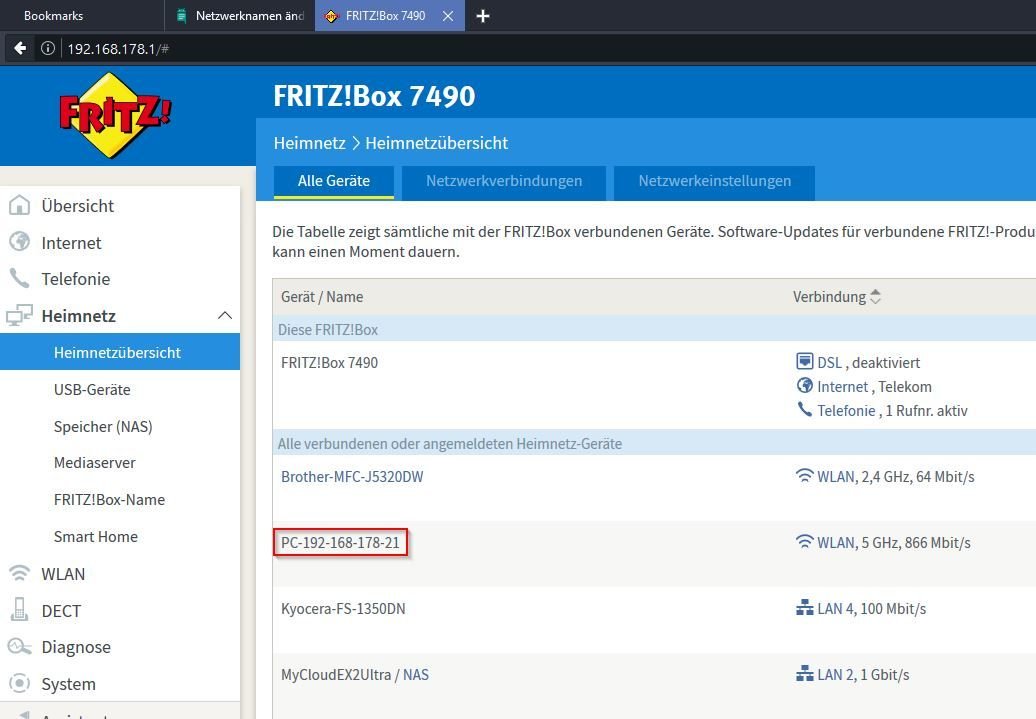Click Telefonie link in Verbindung column
The width and height of the screenshot is (1036, 719).
coord(846,410)
